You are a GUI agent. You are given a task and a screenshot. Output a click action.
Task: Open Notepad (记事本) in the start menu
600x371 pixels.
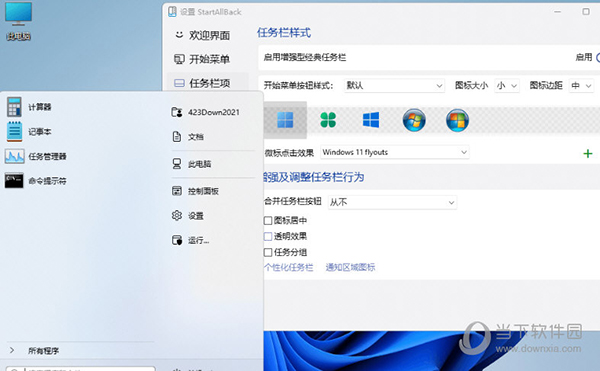pos(29,131)
